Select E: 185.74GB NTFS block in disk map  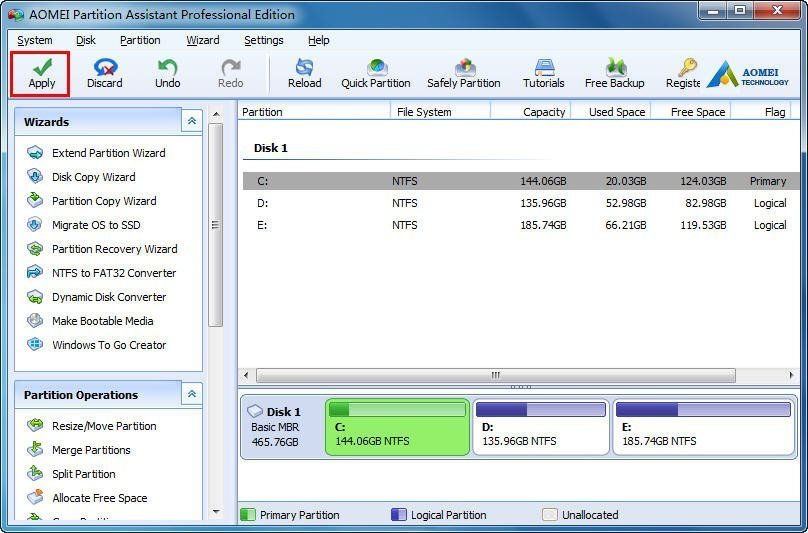pyautogui.click(x=703, y=427)
